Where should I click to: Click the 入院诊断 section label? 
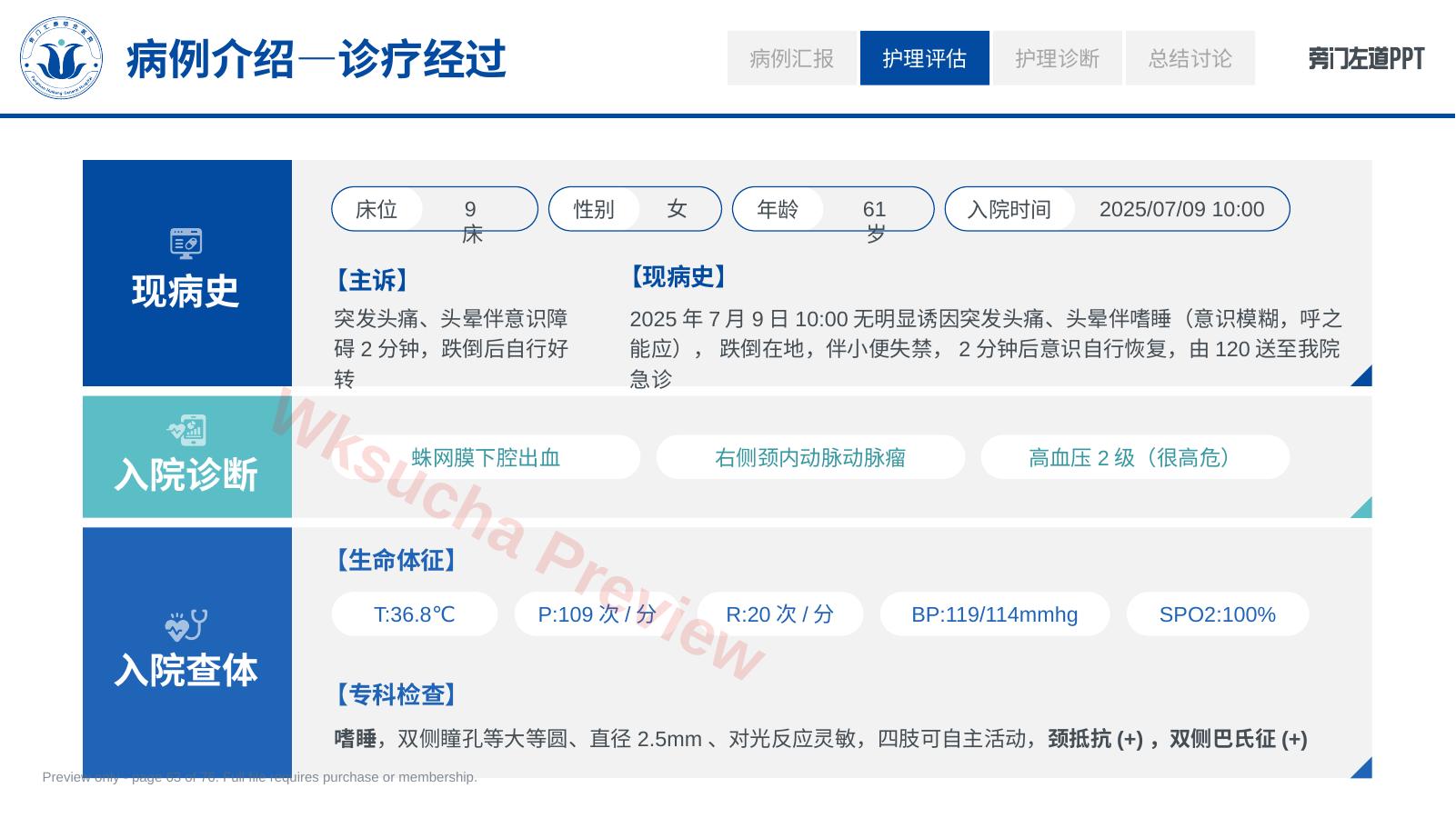coord(186,474)
